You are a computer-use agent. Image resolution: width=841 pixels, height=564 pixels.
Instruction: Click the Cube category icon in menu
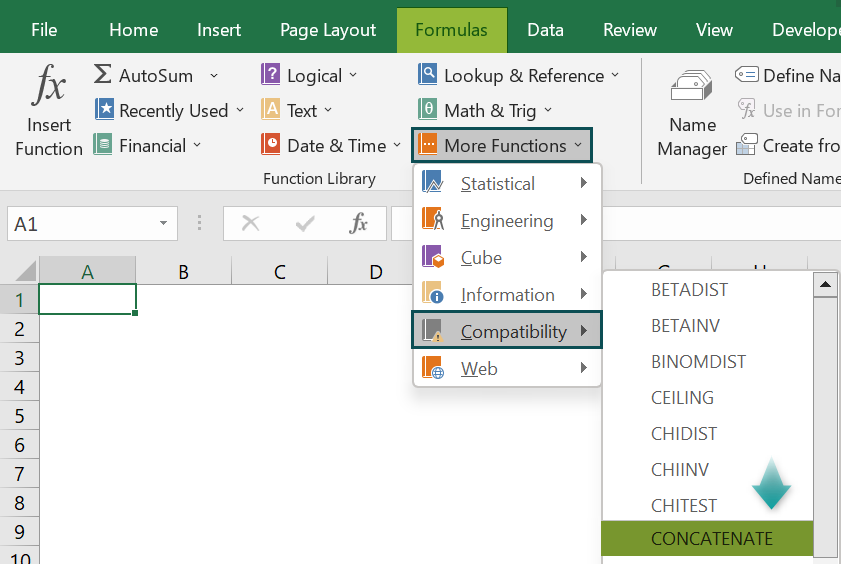pyautogui.click(x=432, y=256)
